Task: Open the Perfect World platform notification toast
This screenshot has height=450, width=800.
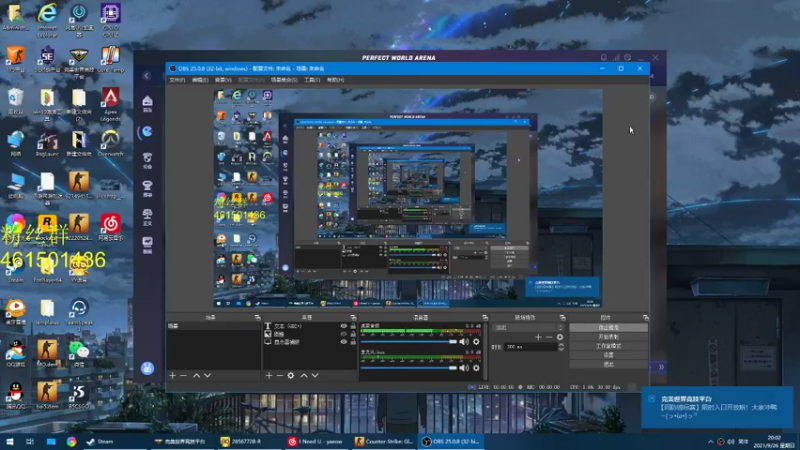Action: (717, 407)
